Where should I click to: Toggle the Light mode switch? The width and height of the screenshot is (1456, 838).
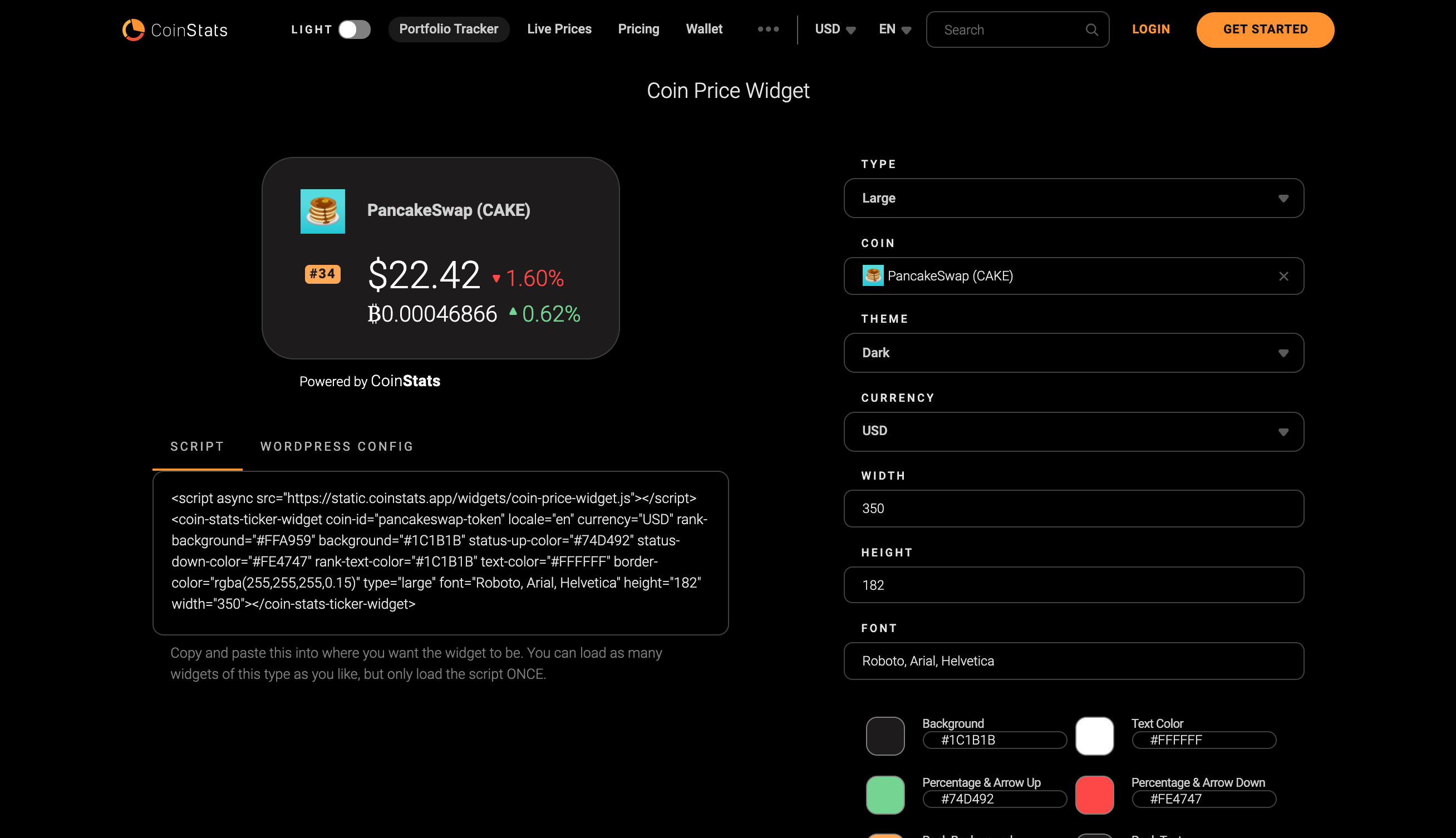pyautogui.click(x=354, y=29)
